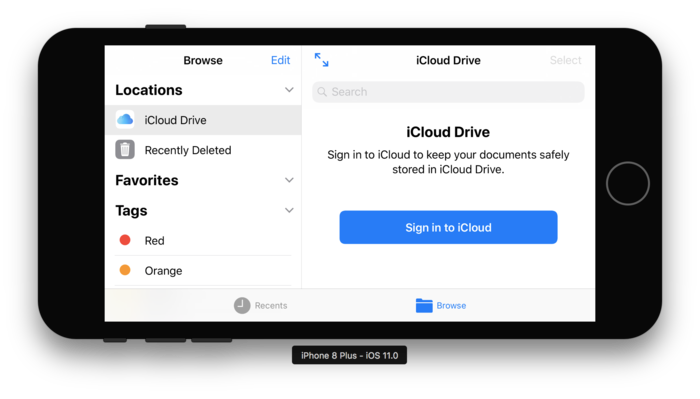This screenshot has width=700, height=399.
Task: Collapse the Tags section chevron
Action: click(289, 210)
